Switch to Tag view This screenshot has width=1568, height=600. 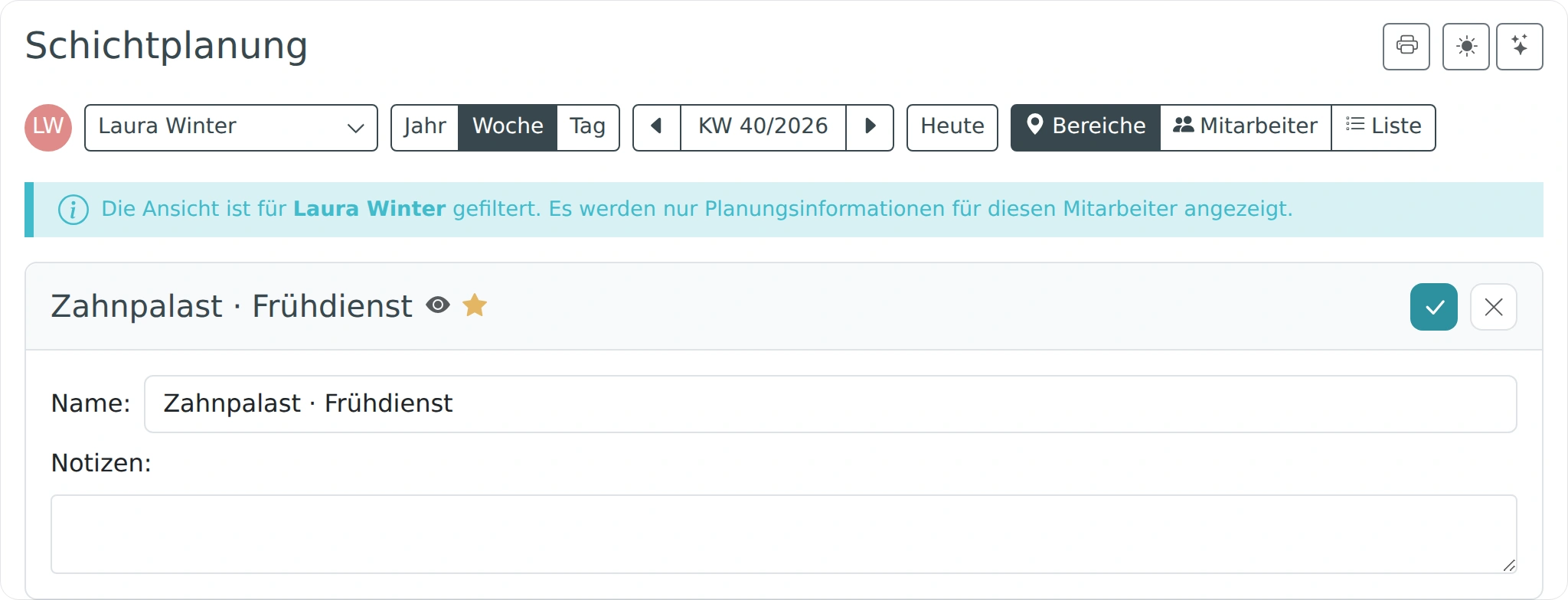coord(588,128)
